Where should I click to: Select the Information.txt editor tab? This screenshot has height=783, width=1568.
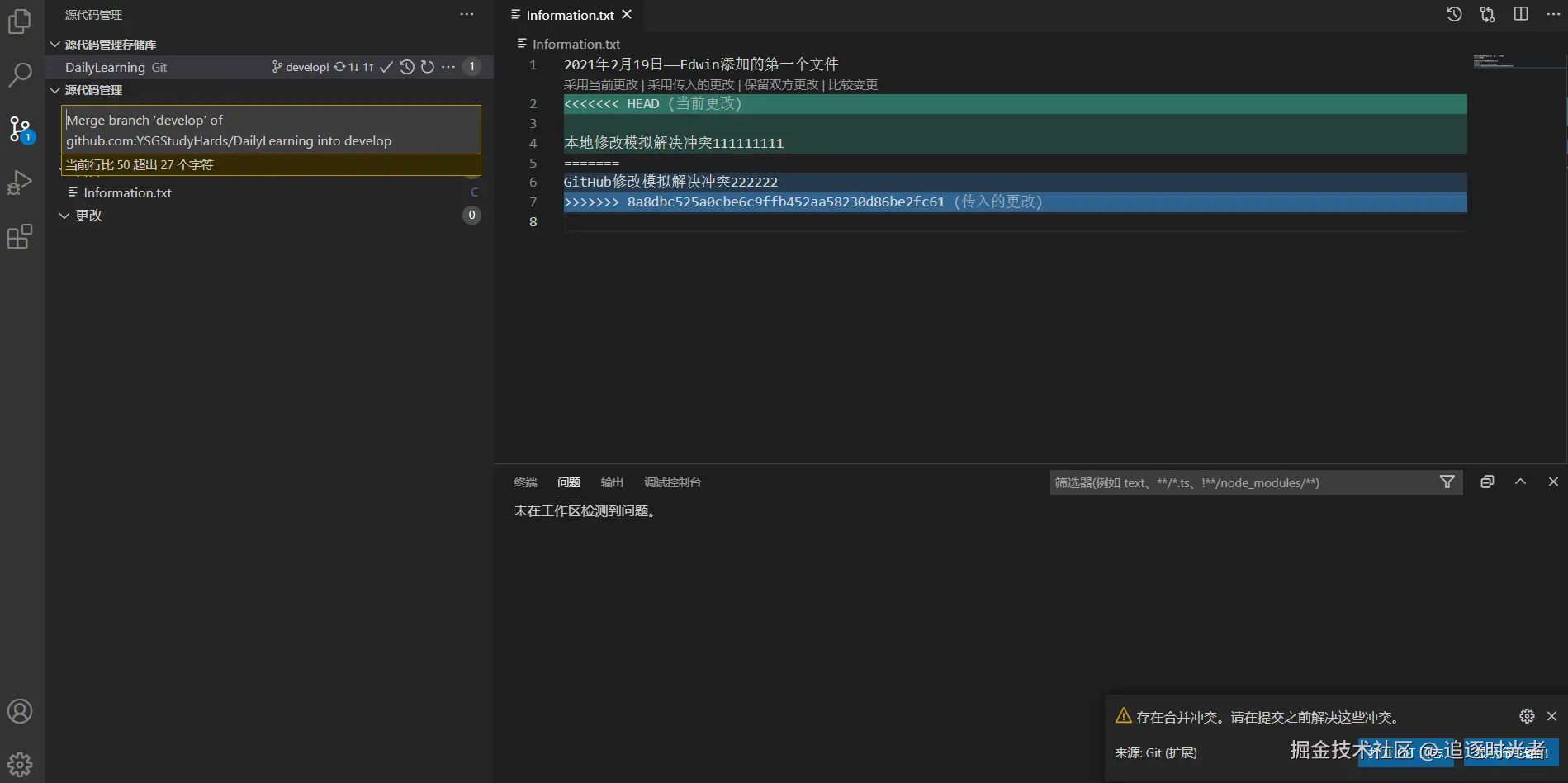click(x=570, y=15)
